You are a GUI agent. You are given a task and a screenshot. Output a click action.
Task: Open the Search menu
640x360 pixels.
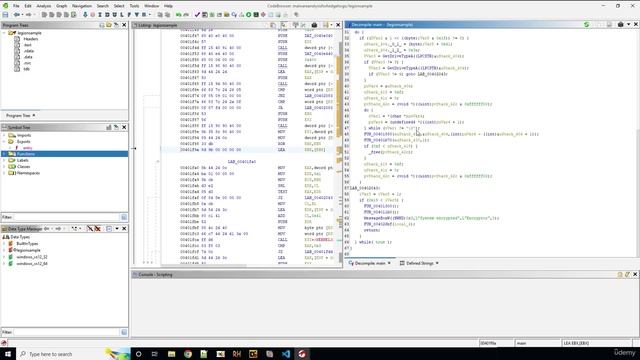click(x=102, y=6)
